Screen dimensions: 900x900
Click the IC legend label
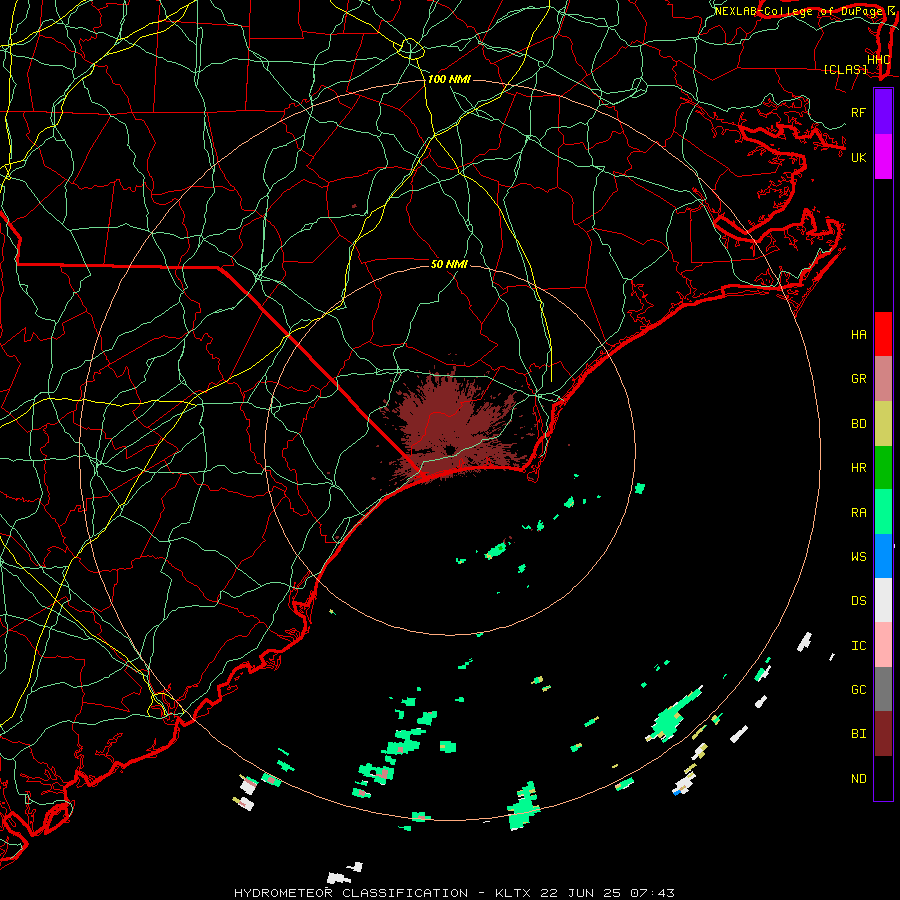point(859,646)
